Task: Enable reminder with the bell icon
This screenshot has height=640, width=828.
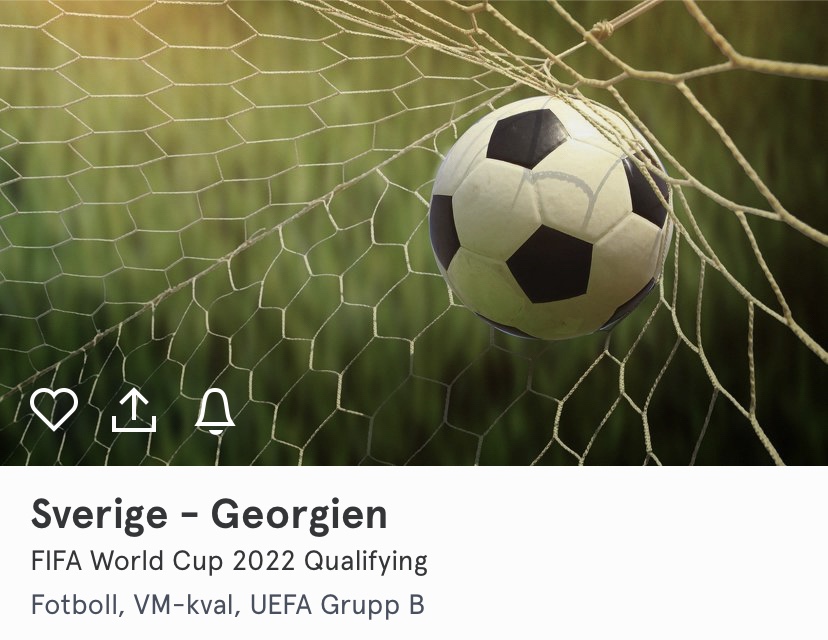Action: coord(215,412)
